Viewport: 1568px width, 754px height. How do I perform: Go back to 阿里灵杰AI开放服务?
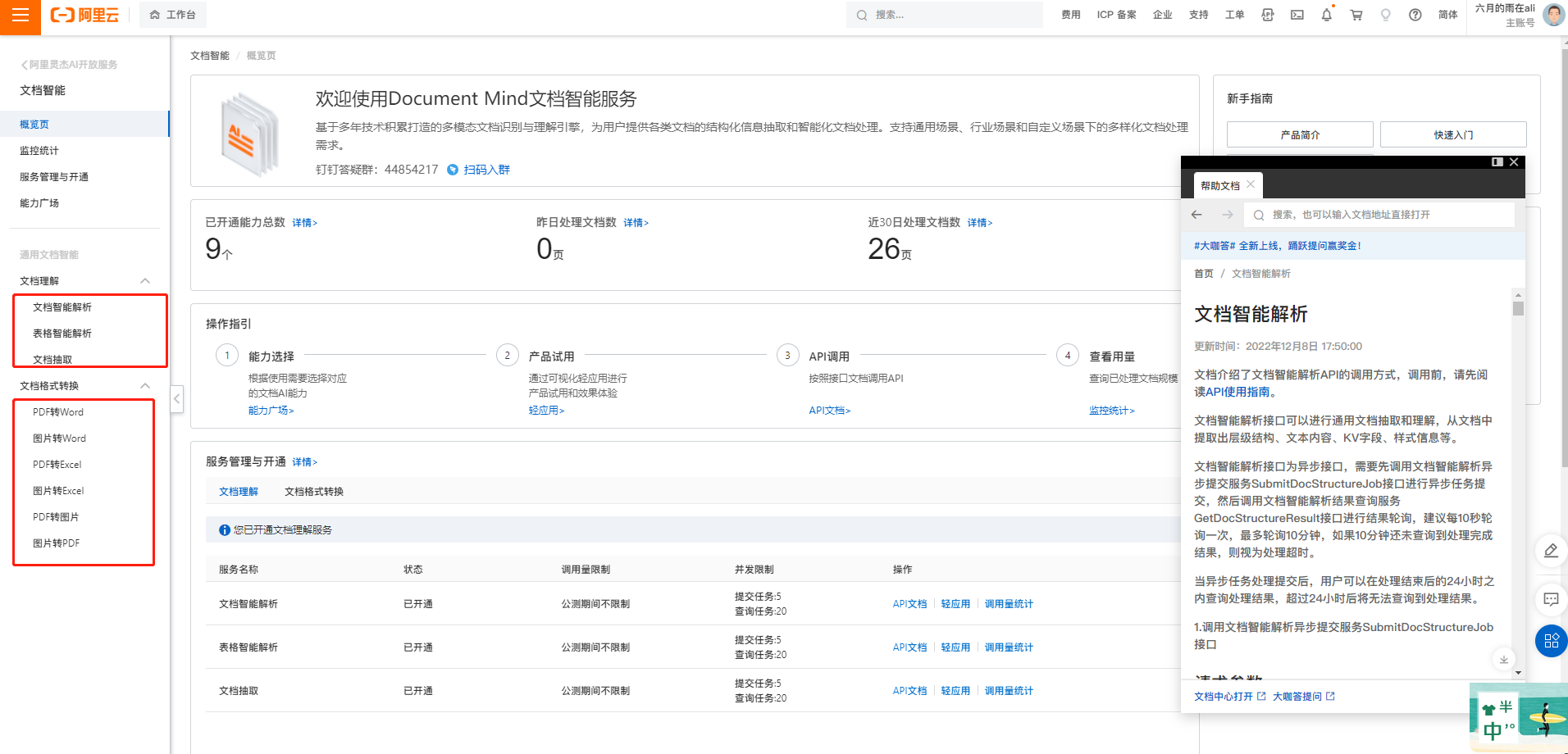pyautogui.click(x=69, y=65)
